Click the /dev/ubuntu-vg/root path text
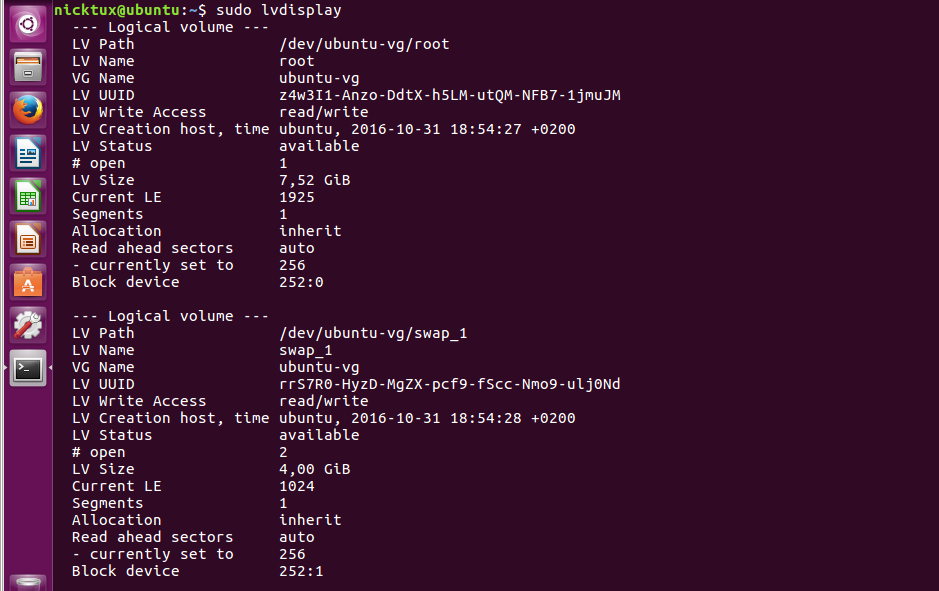 pos(364,44)
